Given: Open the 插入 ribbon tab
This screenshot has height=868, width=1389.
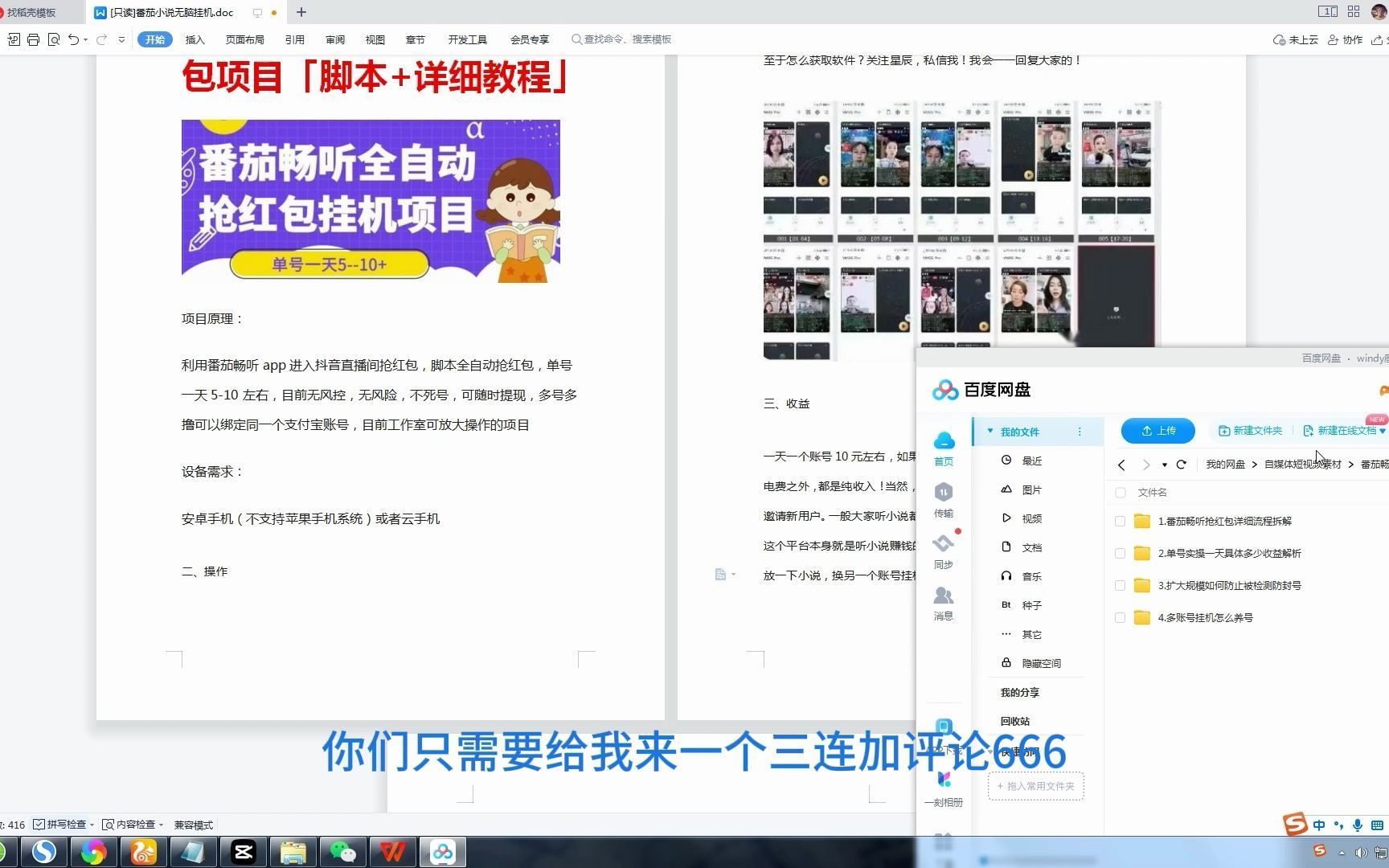Looking at the screenshot, I should click(x=195, y=39).
